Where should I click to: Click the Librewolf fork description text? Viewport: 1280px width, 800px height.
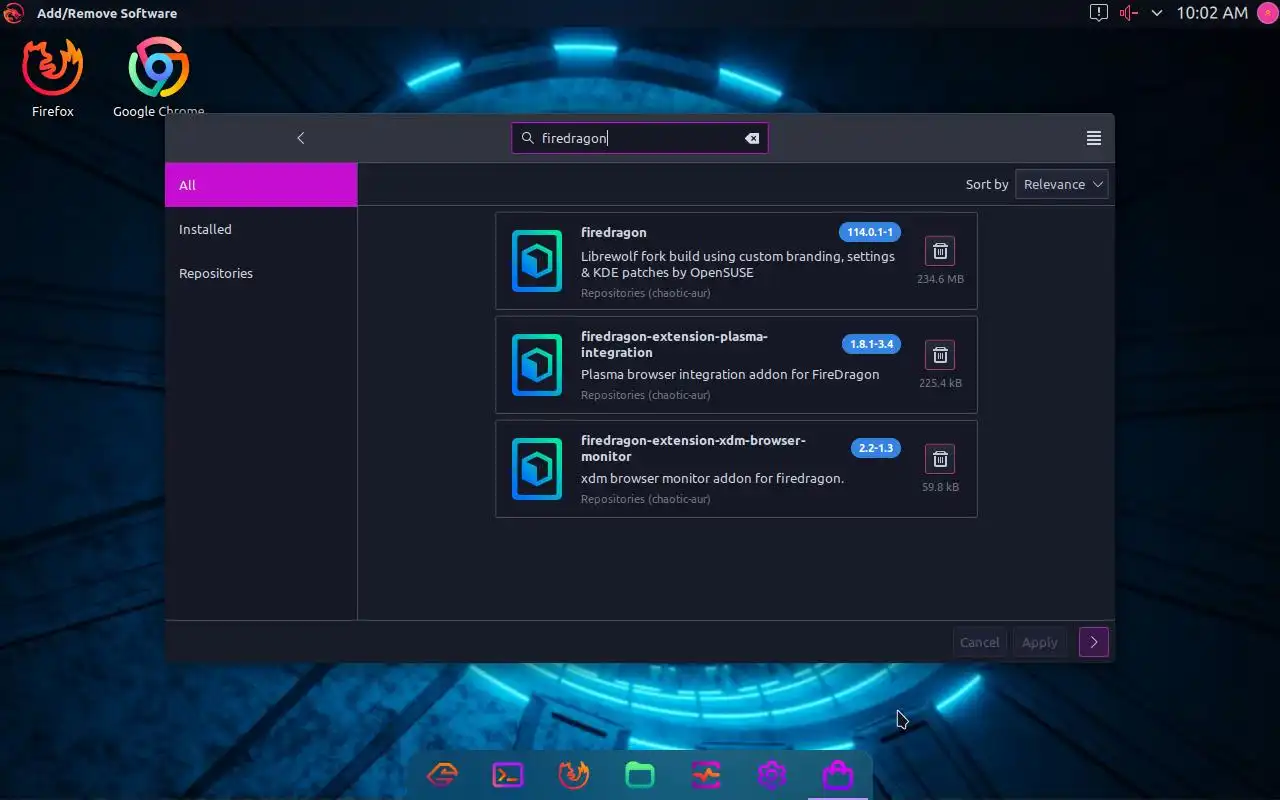pos(738,264)
